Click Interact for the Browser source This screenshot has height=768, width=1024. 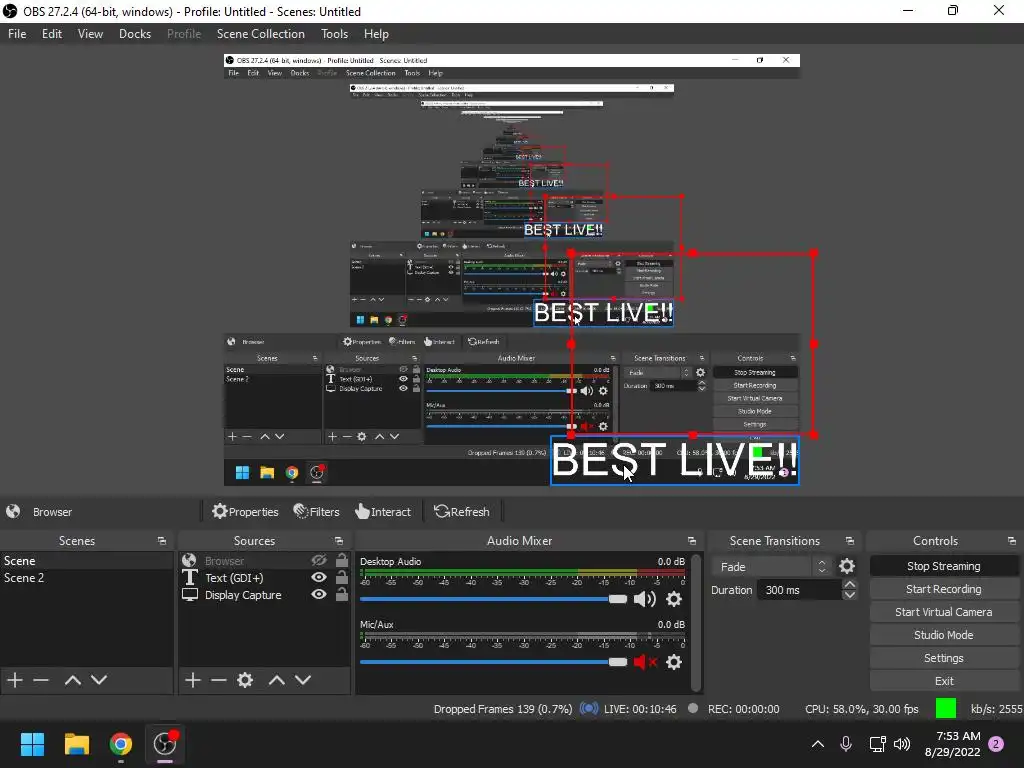click(x=383, y=511)
